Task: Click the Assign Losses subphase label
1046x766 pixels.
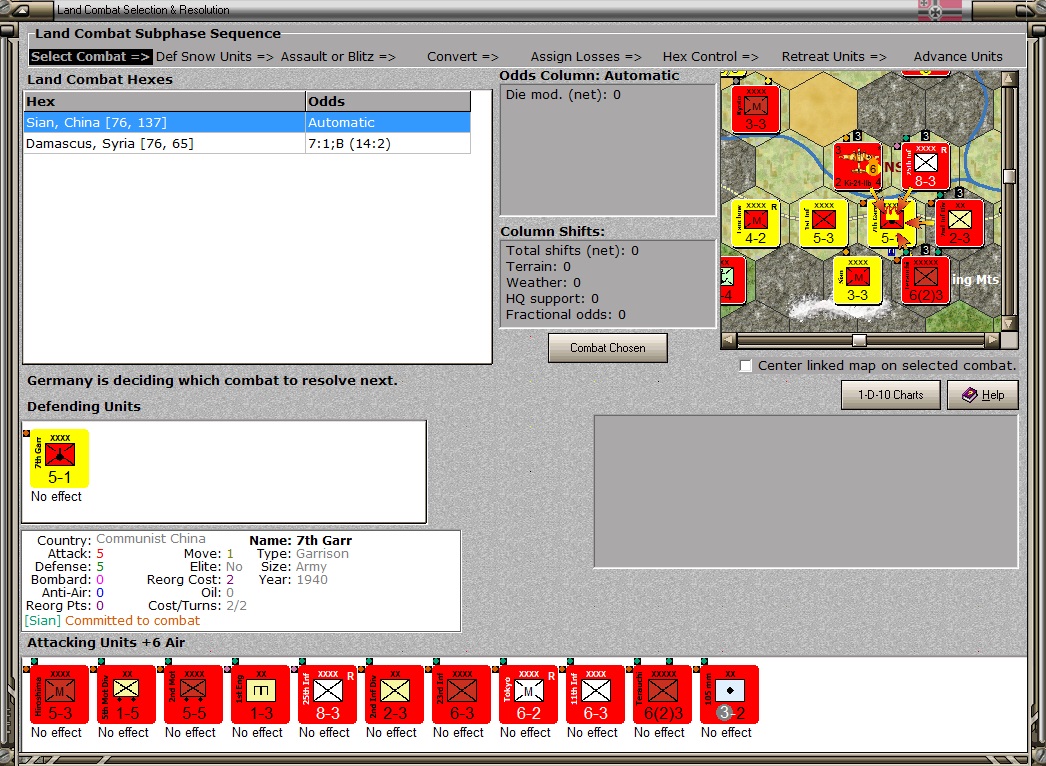Action: [x=586, y=57]
